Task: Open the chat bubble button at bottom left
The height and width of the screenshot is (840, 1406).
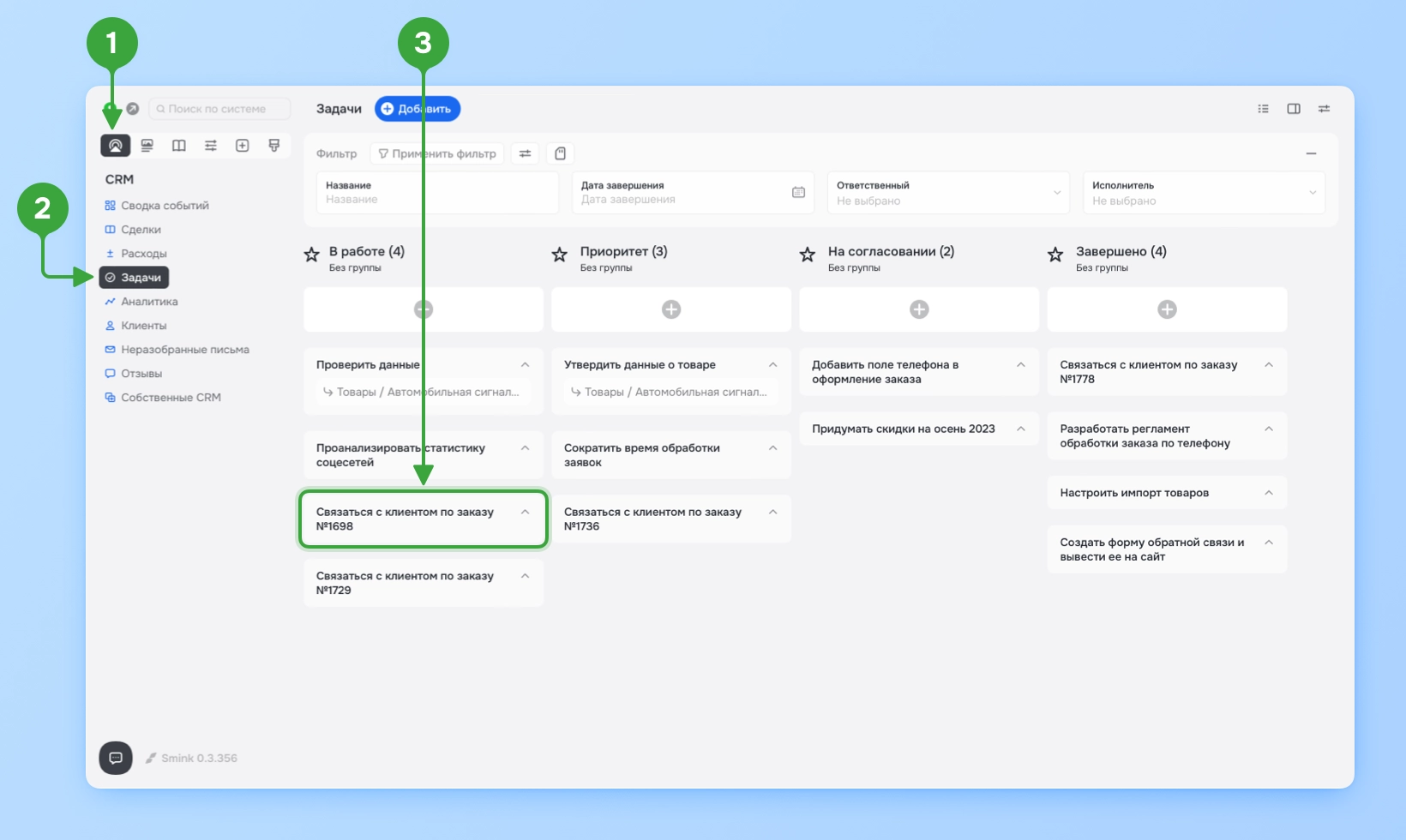Action: (116, 758)
